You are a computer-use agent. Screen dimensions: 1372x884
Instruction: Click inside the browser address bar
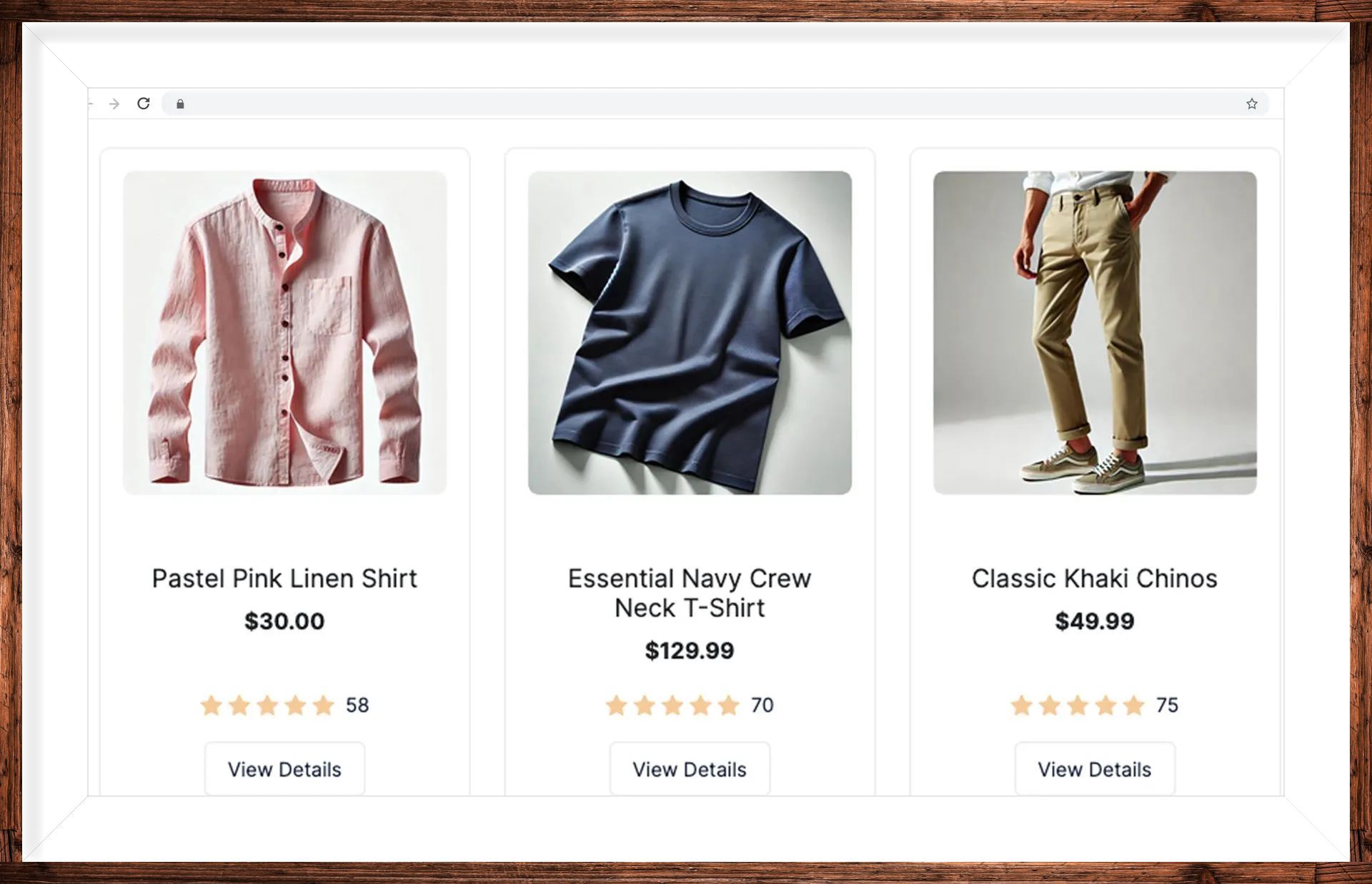pos(500,104)
